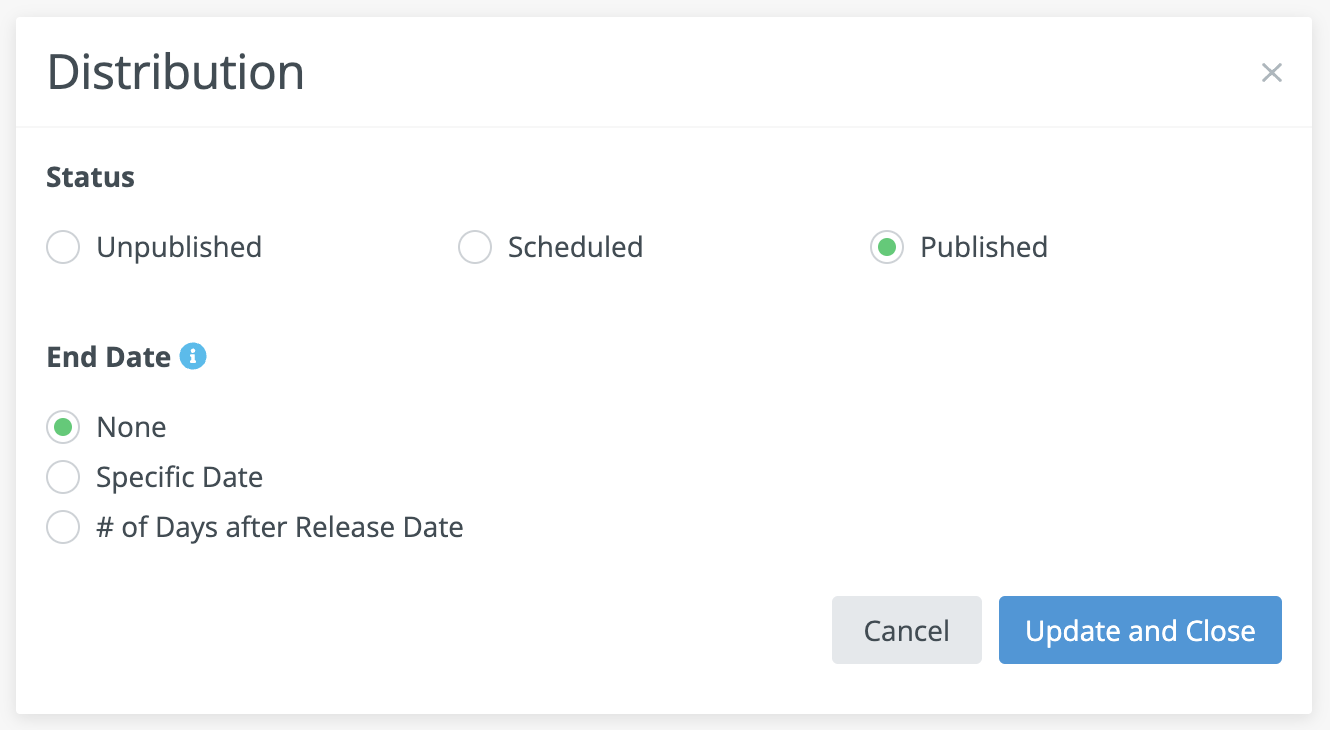The width and height of the screenshot is (1330, 730).
Task: Click the Distribution dialog title
Action: tap(176, 73)
